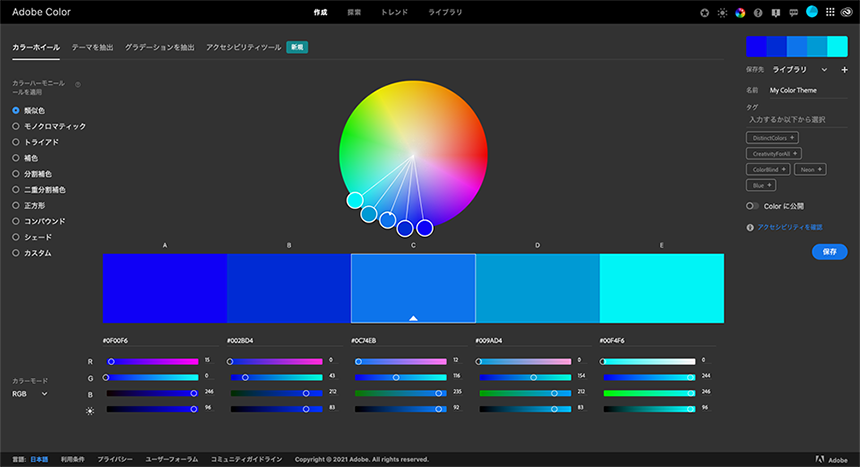Switch to the トレンド tab

(x=394, y=12)
